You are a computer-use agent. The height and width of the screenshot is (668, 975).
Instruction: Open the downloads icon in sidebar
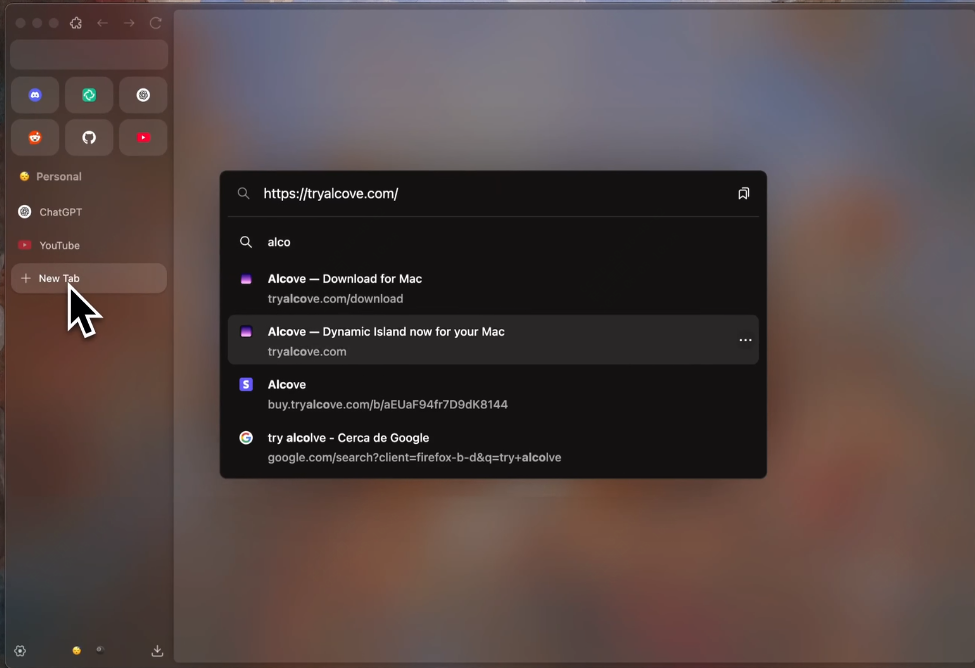(x=157, y=651)
